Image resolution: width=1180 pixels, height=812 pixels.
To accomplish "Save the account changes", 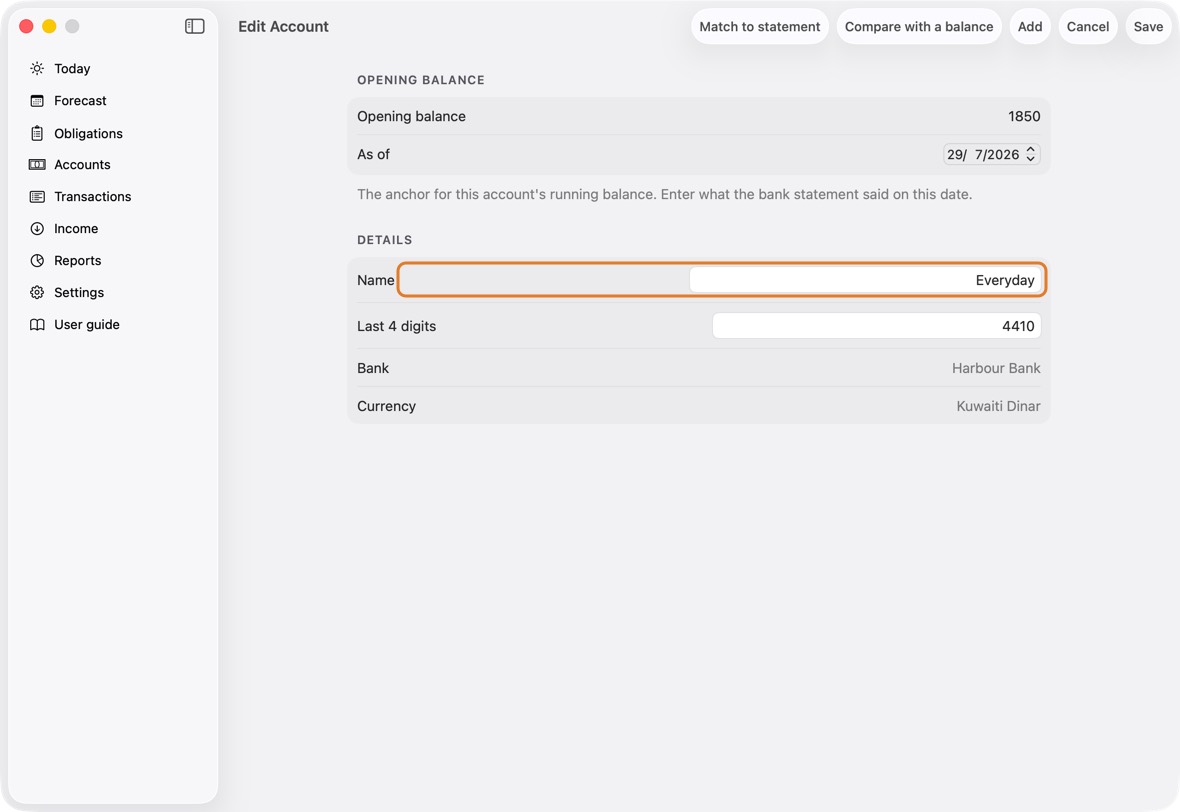I will 1148,26.
